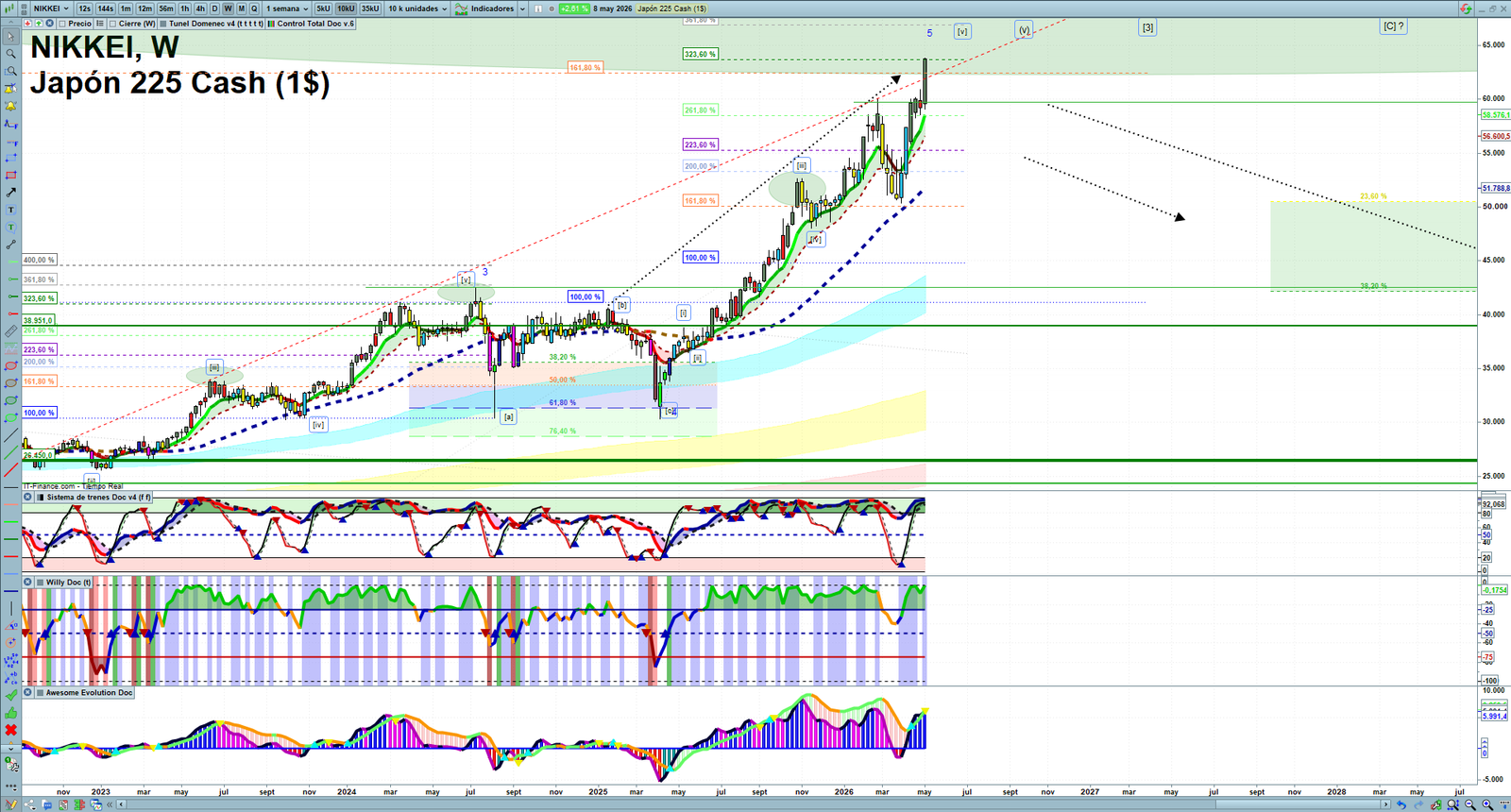Image resolution: width=1511 pixels, height=812 pixels.
Task: Toggle the Cierre (W) checkbox
Action: [x=112, y=24]
